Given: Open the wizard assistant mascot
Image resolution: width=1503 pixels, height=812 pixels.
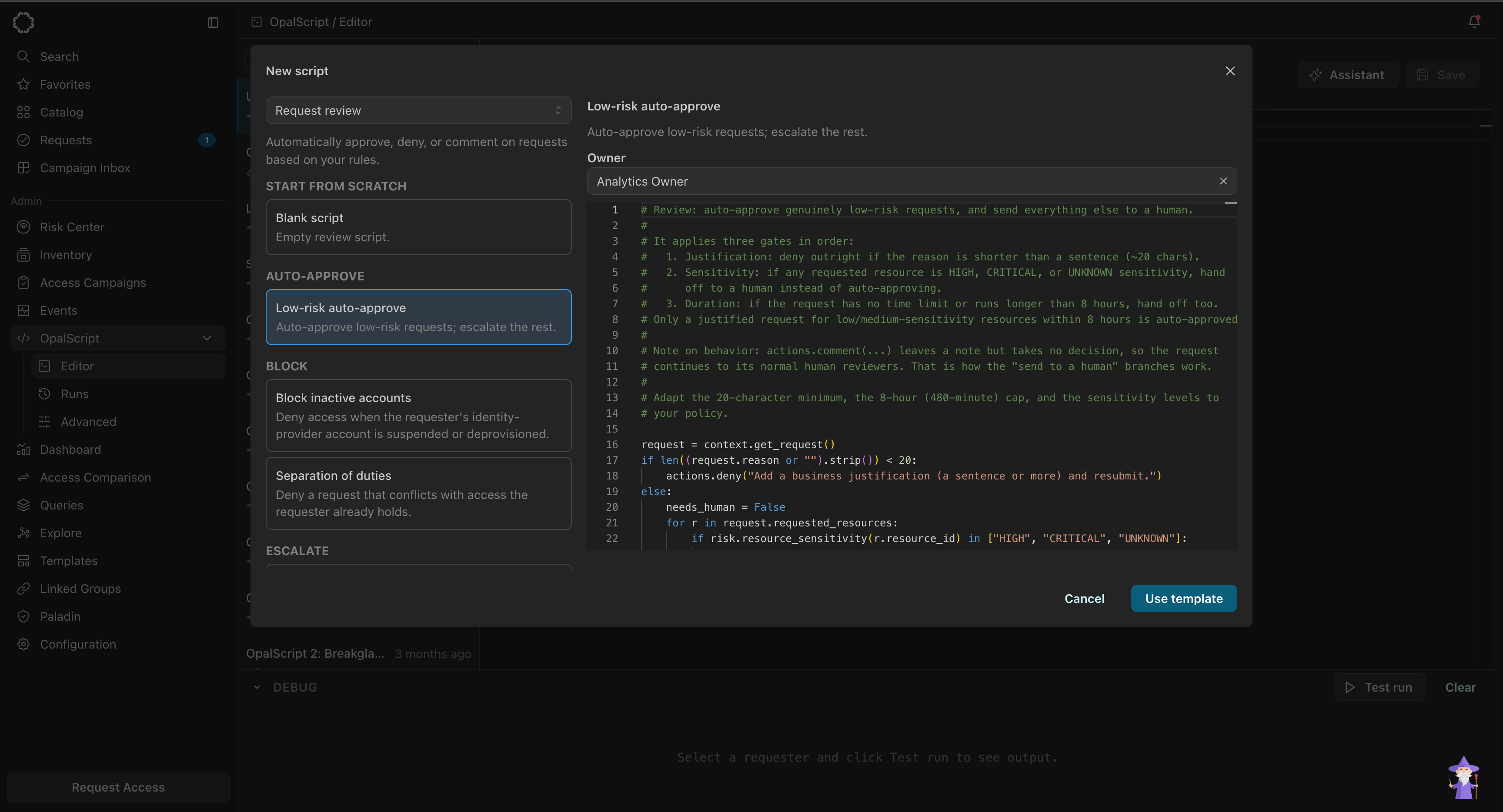Looking at the screenshot, I should point(1463,777).
